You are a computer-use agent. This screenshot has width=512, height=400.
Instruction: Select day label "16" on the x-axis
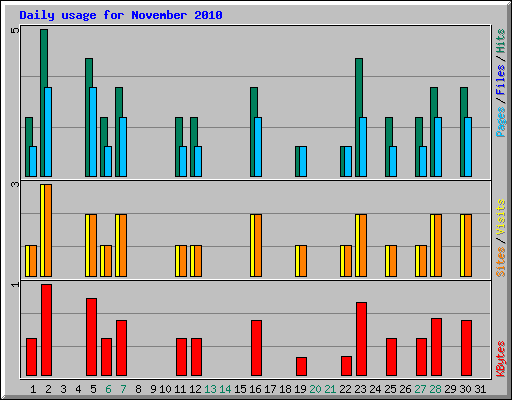[255, 389]
